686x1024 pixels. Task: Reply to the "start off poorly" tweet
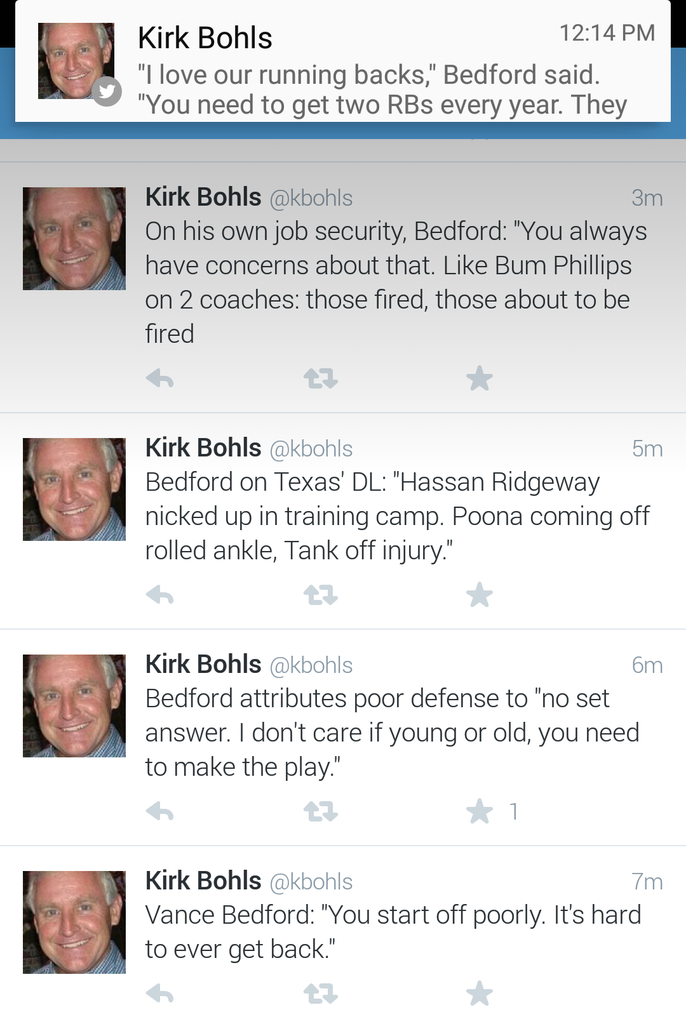tap(160, 993)
